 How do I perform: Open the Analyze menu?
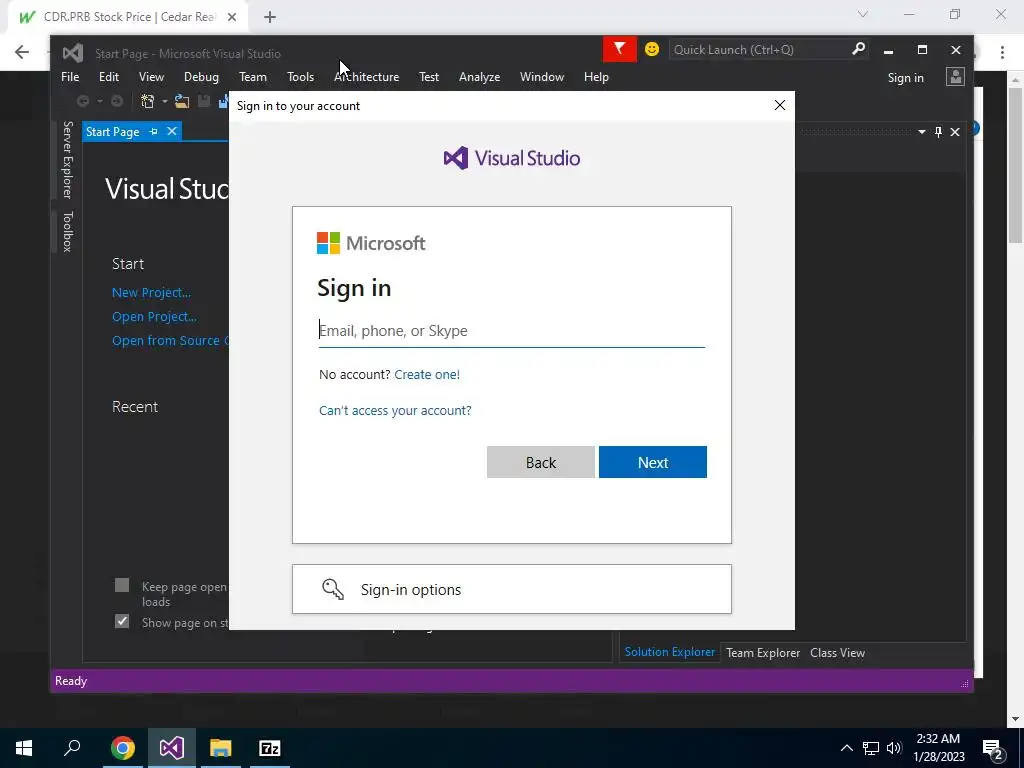coord(479,76)
